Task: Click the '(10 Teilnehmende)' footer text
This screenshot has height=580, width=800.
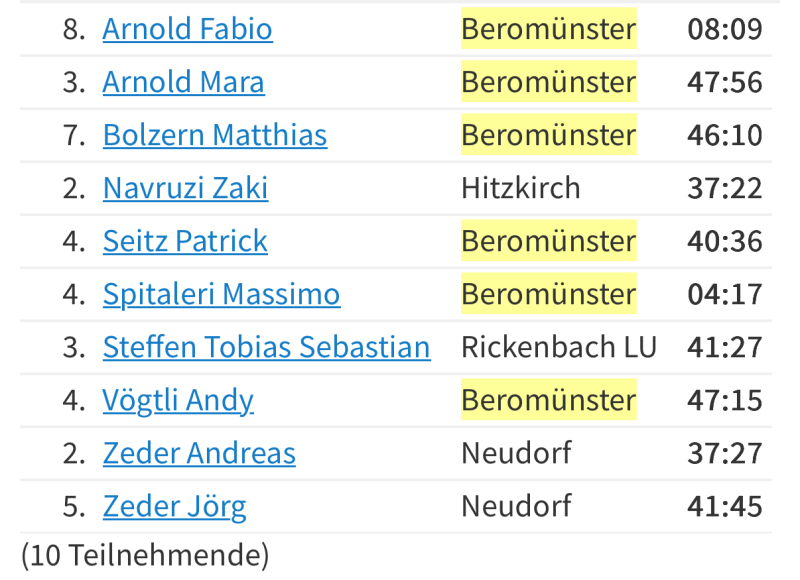Action: pos(145,554)
